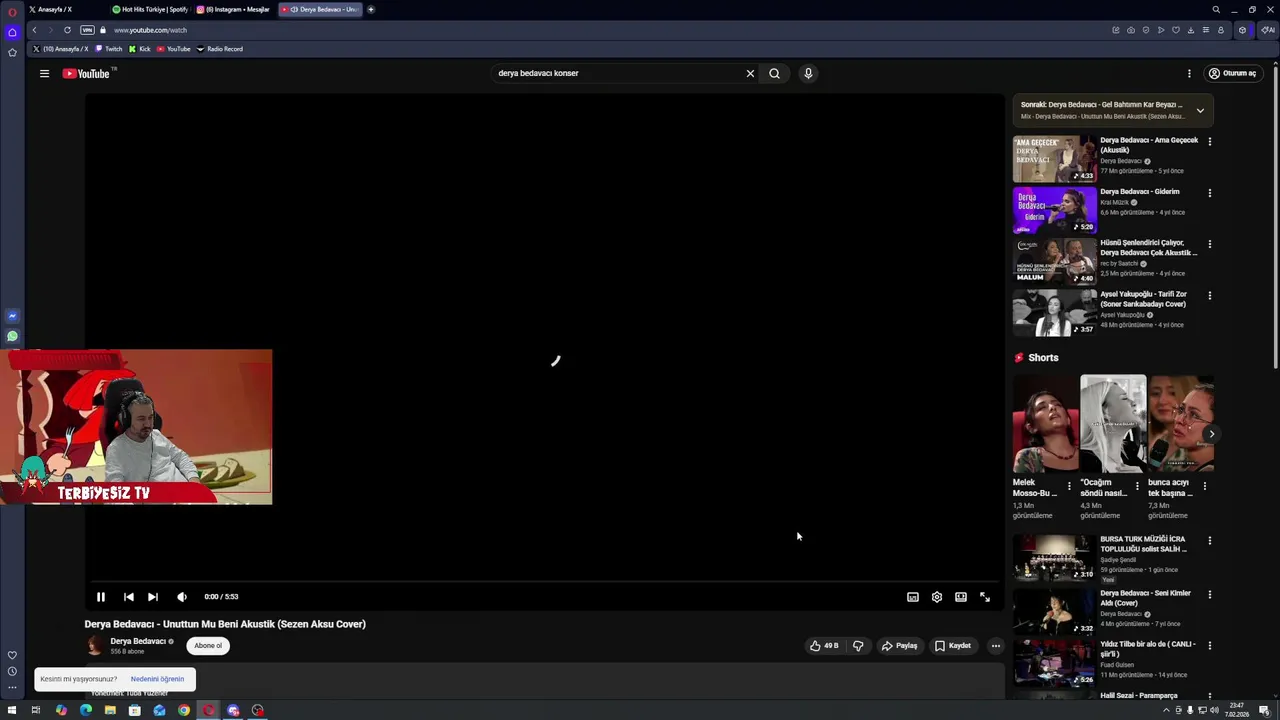Open options for Giderim video

tap(1209, 193)
